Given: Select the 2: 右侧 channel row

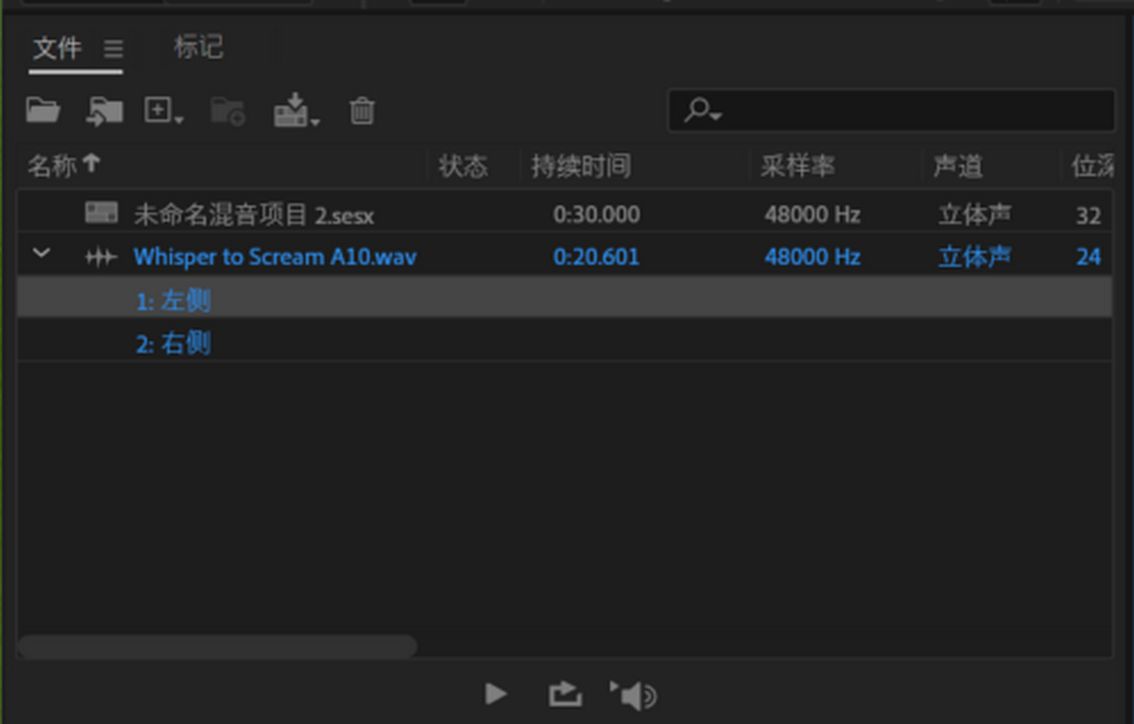Looking at the screenshot, I should click(565, 341).
